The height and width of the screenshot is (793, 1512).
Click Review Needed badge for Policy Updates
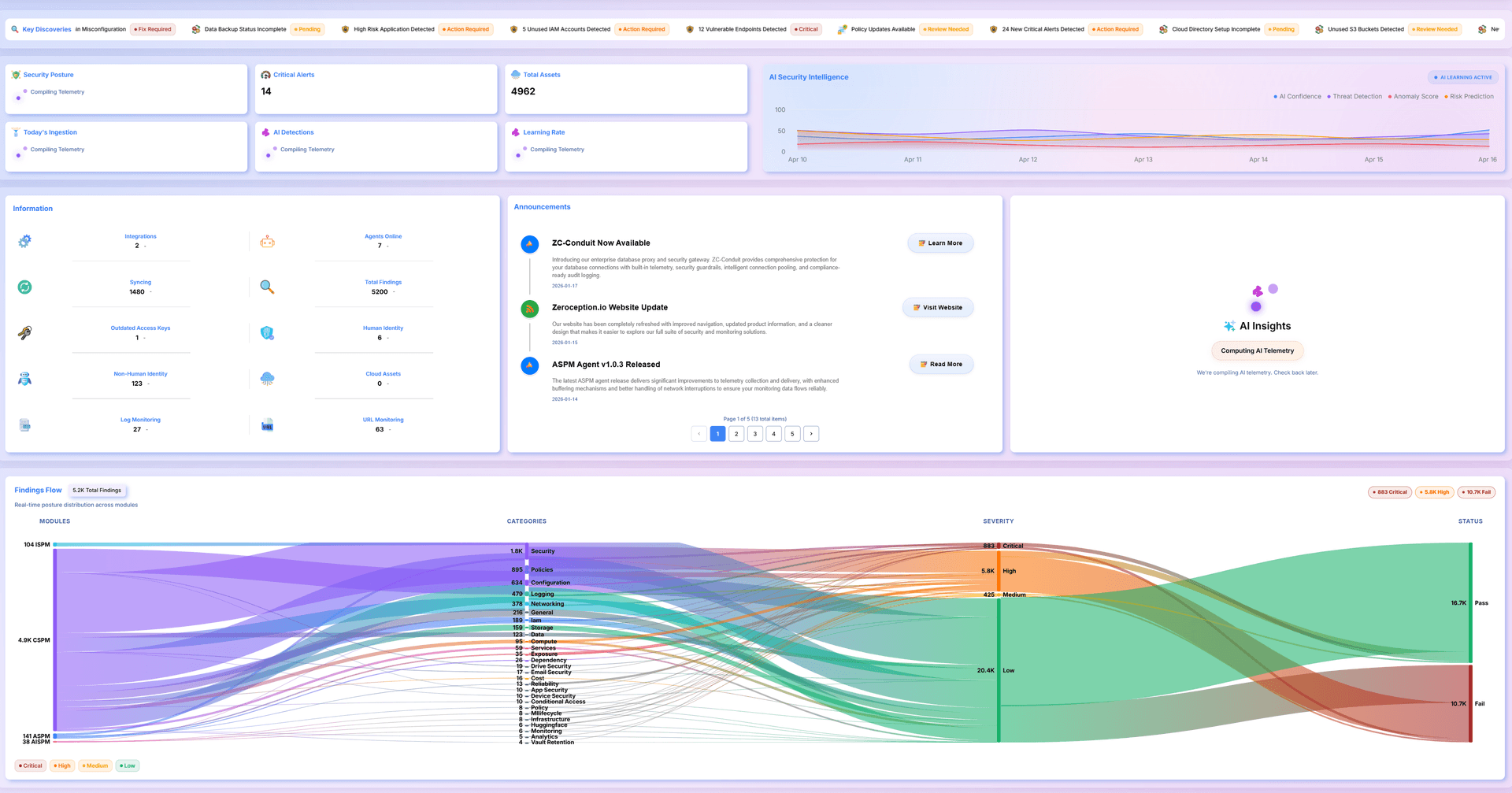[x=946, y=29]
